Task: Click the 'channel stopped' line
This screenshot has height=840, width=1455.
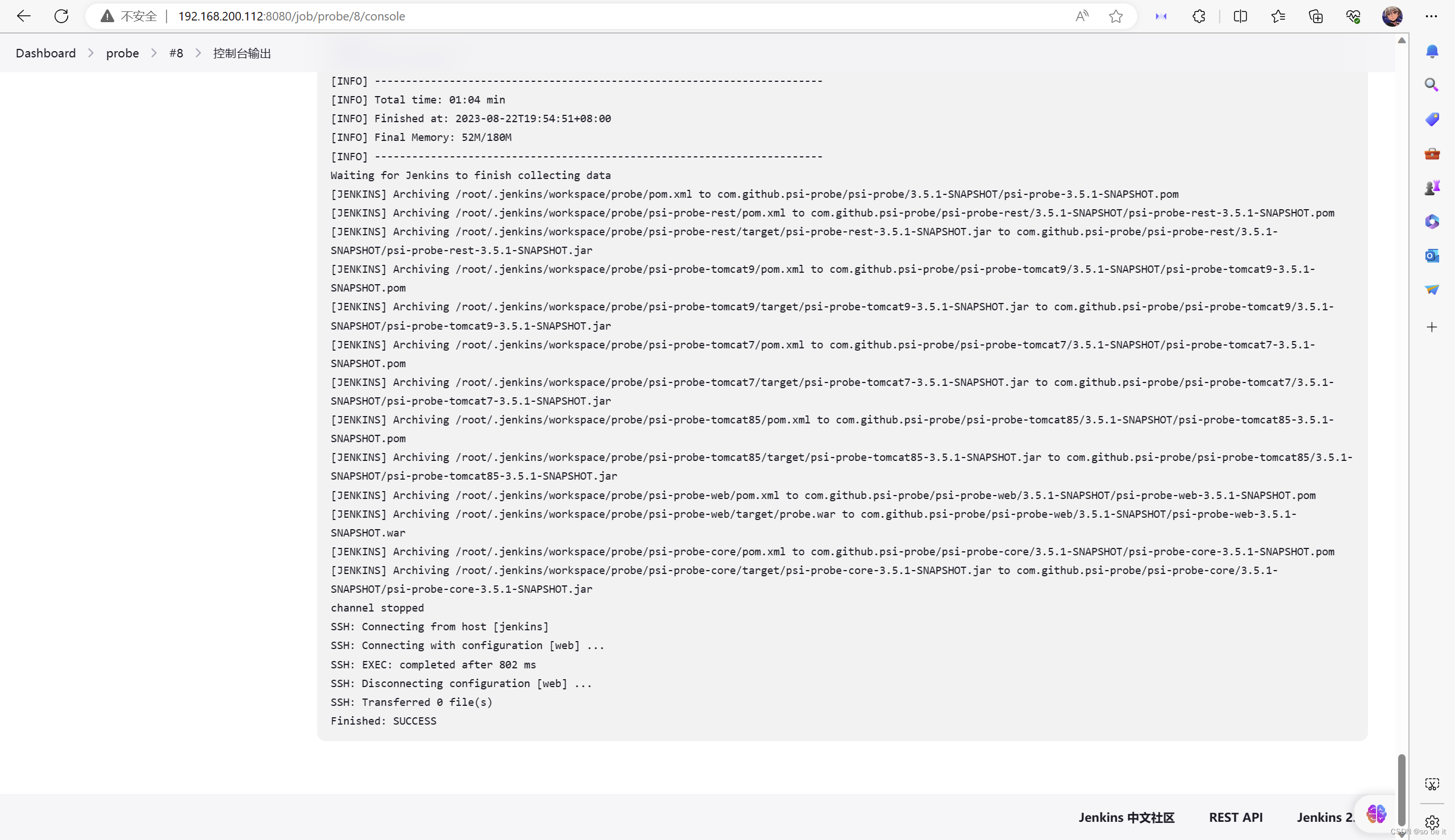Action: (x=377, y=608)
